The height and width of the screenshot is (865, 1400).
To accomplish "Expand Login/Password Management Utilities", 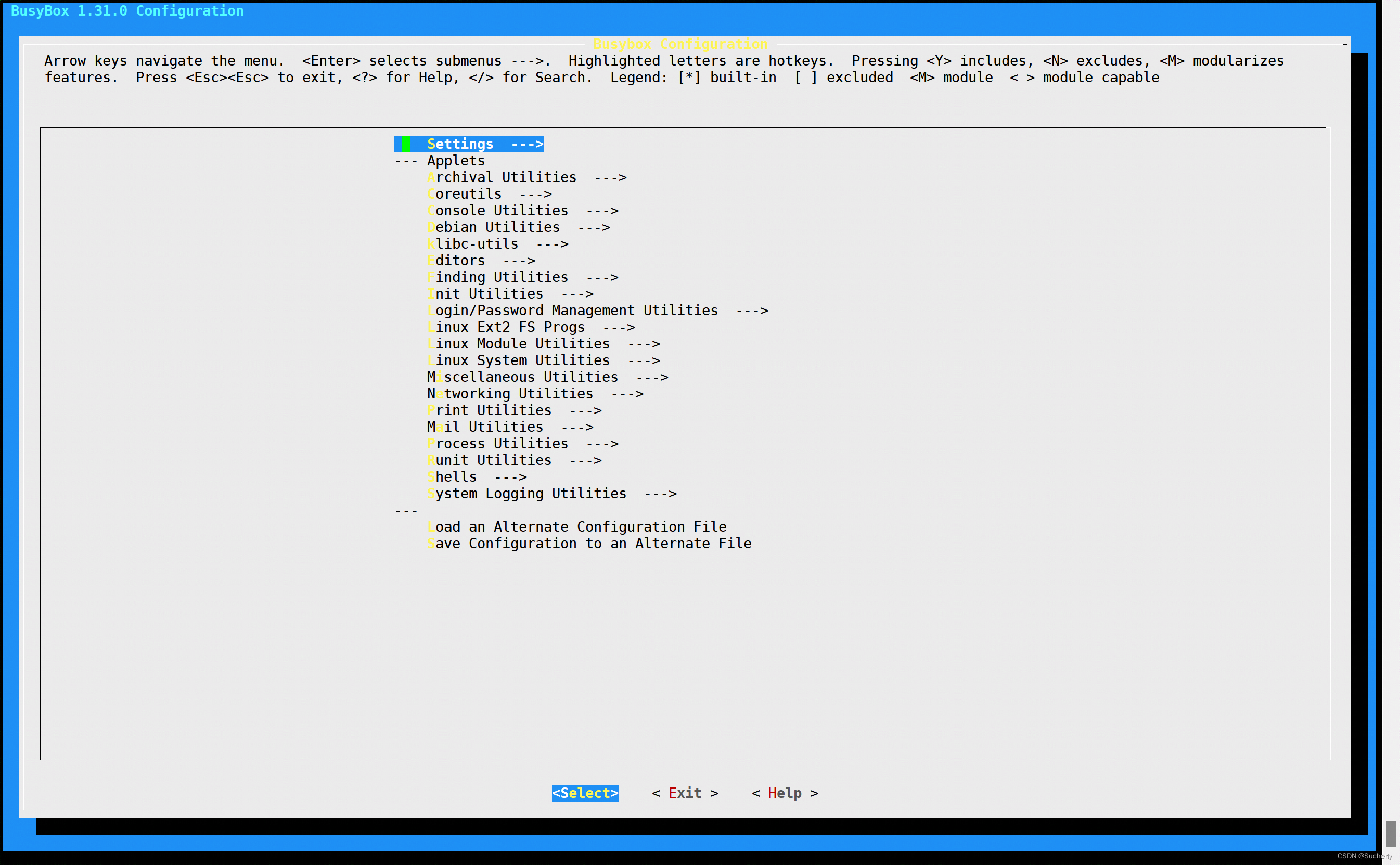I will click(x=597, y=310).
